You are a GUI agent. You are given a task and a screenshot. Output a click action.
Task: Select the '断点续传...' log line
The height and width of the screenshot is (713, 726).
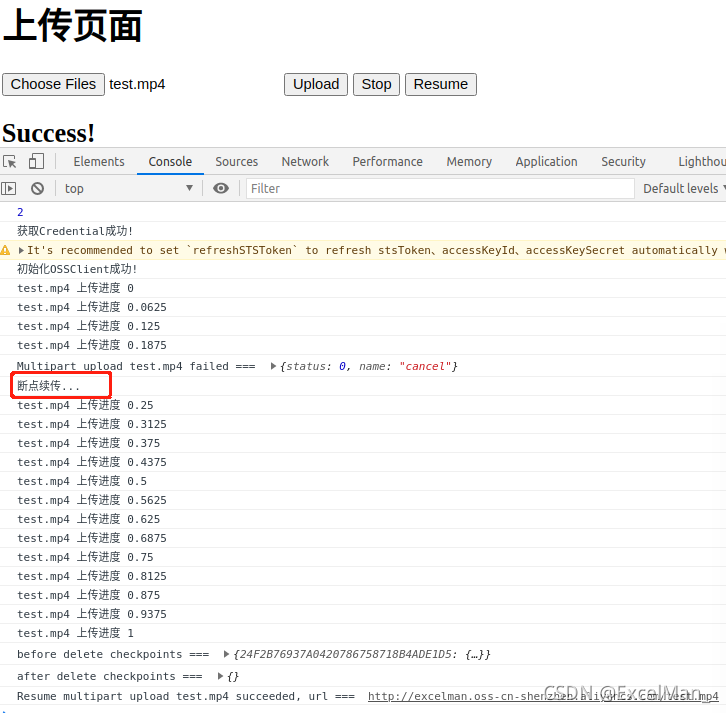(x=49, y=386)
